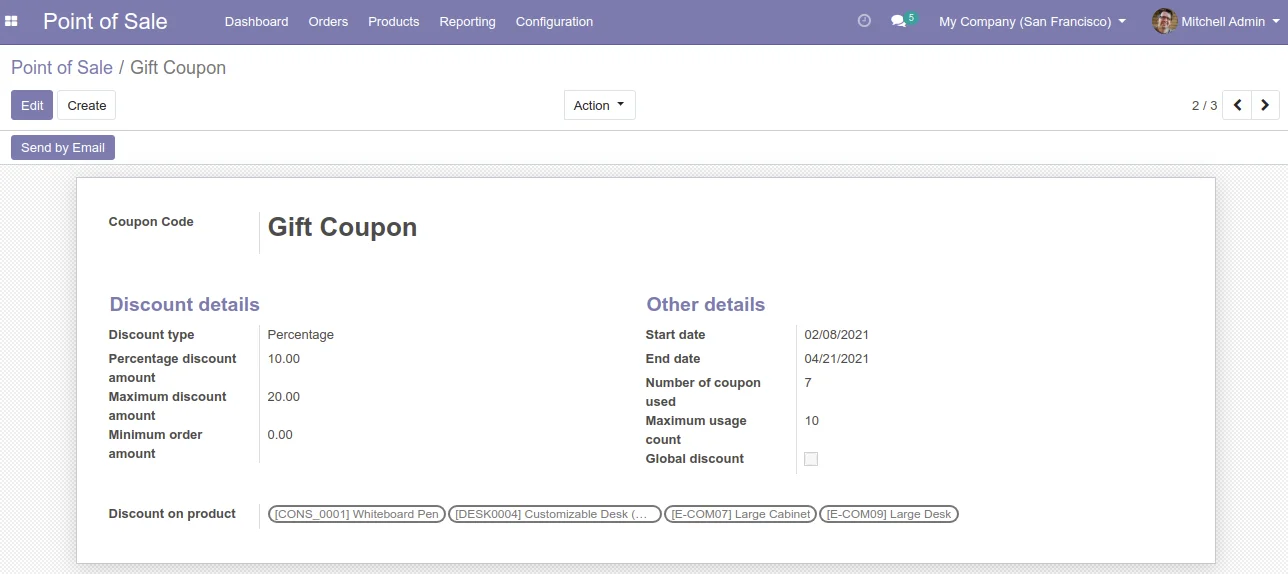This screenshot has width=1288, height=574.
Task: Click the end date 04/21/2021
Action: click(x=837, y=359)
